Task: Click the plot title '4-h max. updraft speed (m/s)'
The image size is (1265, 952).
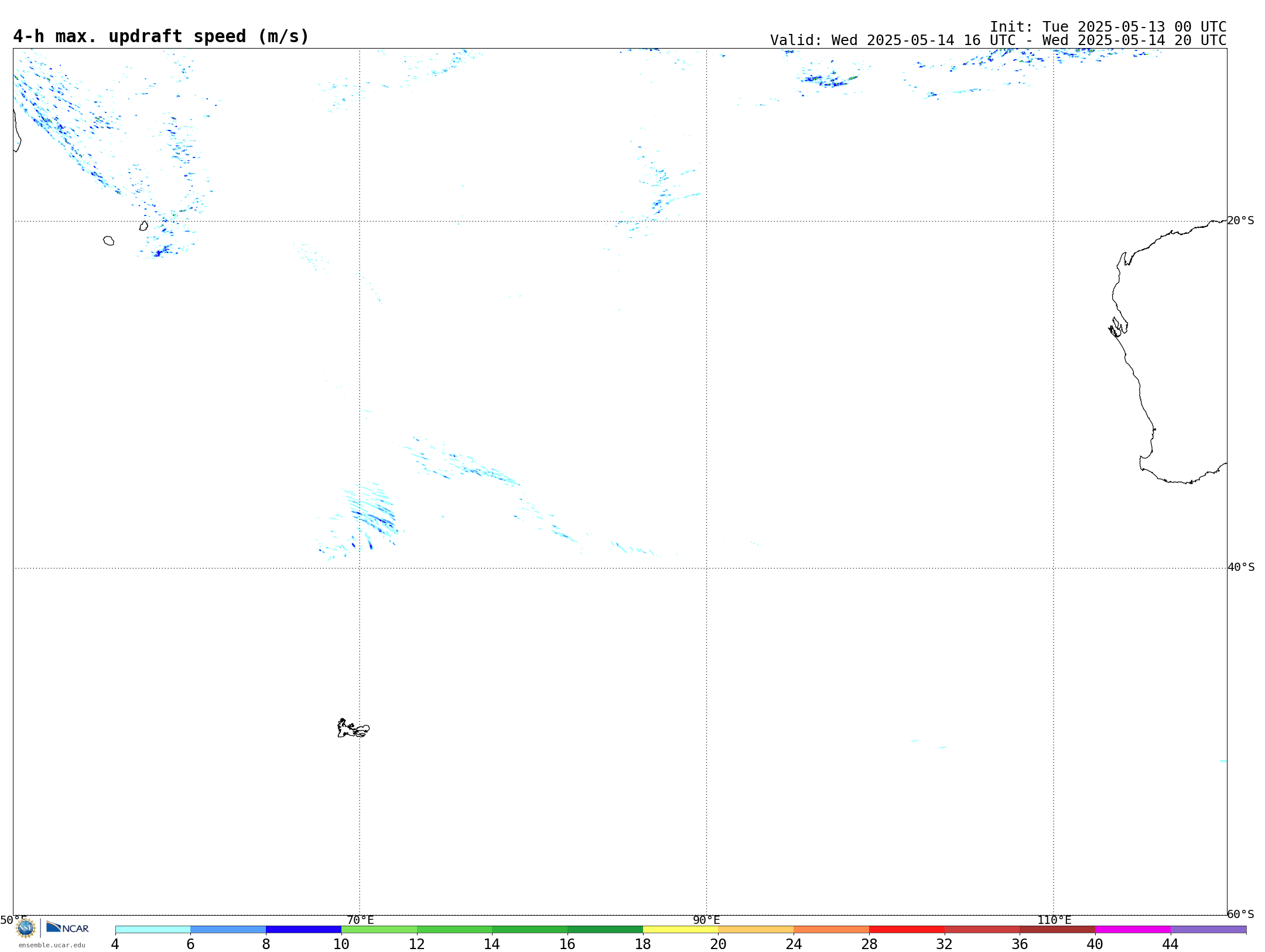Action: click(x=161, y=36)
